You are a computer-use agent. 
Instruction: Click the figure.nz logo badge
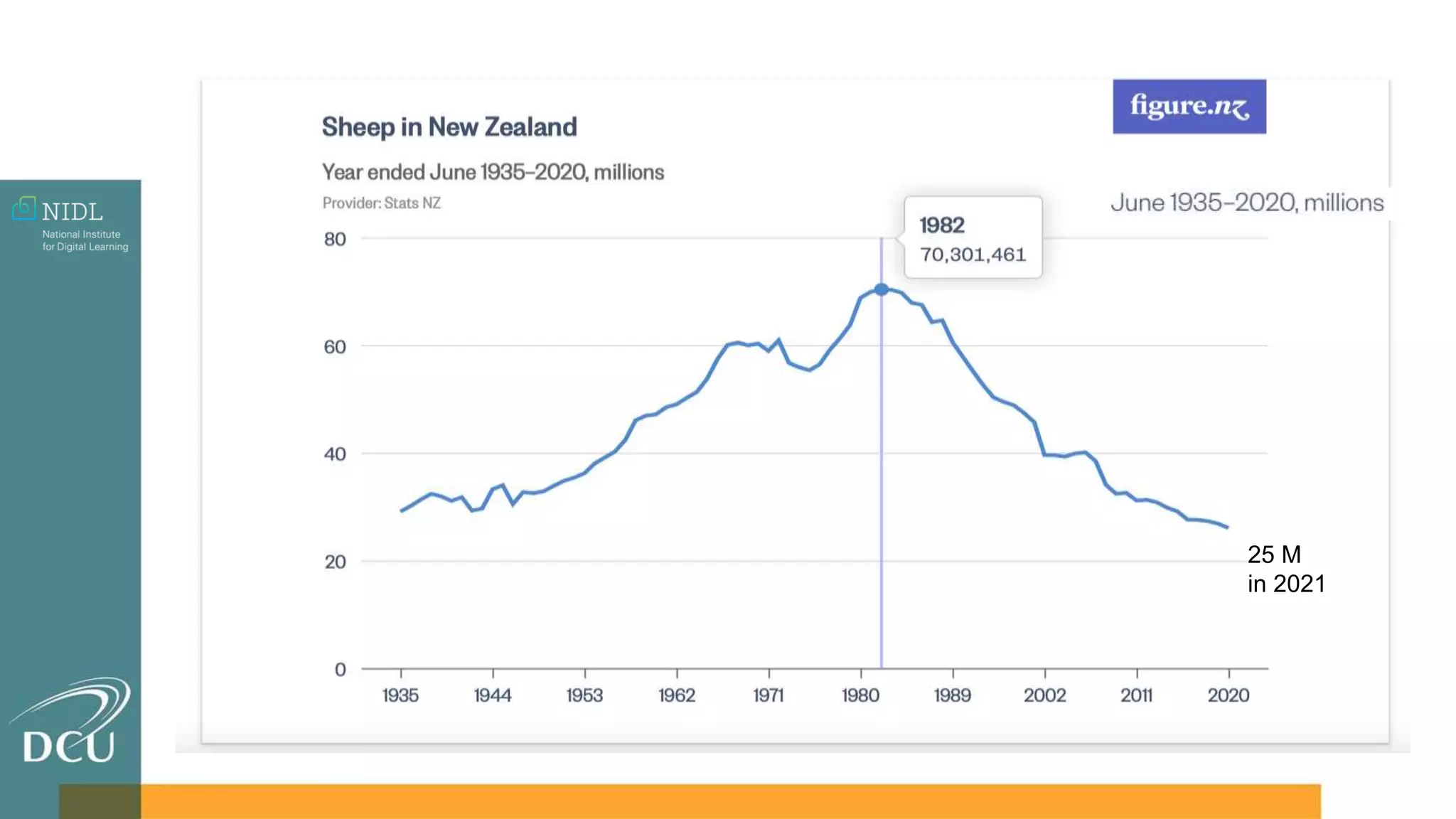(1189, 107)
